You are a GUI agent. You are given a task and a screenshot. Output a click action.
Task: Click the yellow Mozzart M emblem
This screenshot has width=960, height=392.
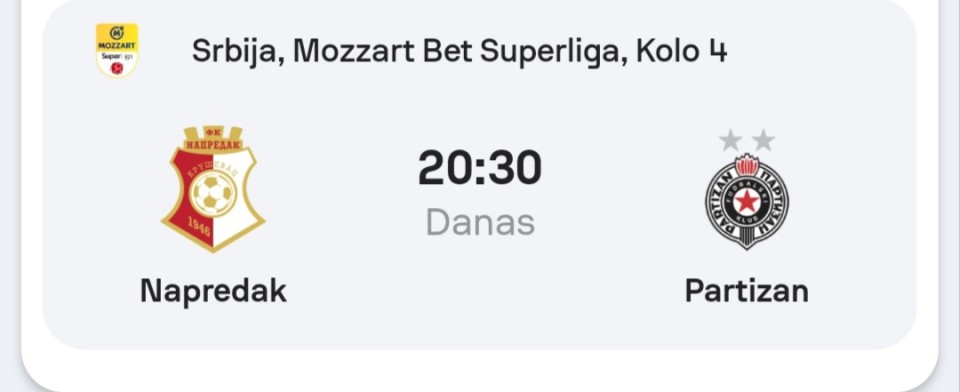[116, 32]
